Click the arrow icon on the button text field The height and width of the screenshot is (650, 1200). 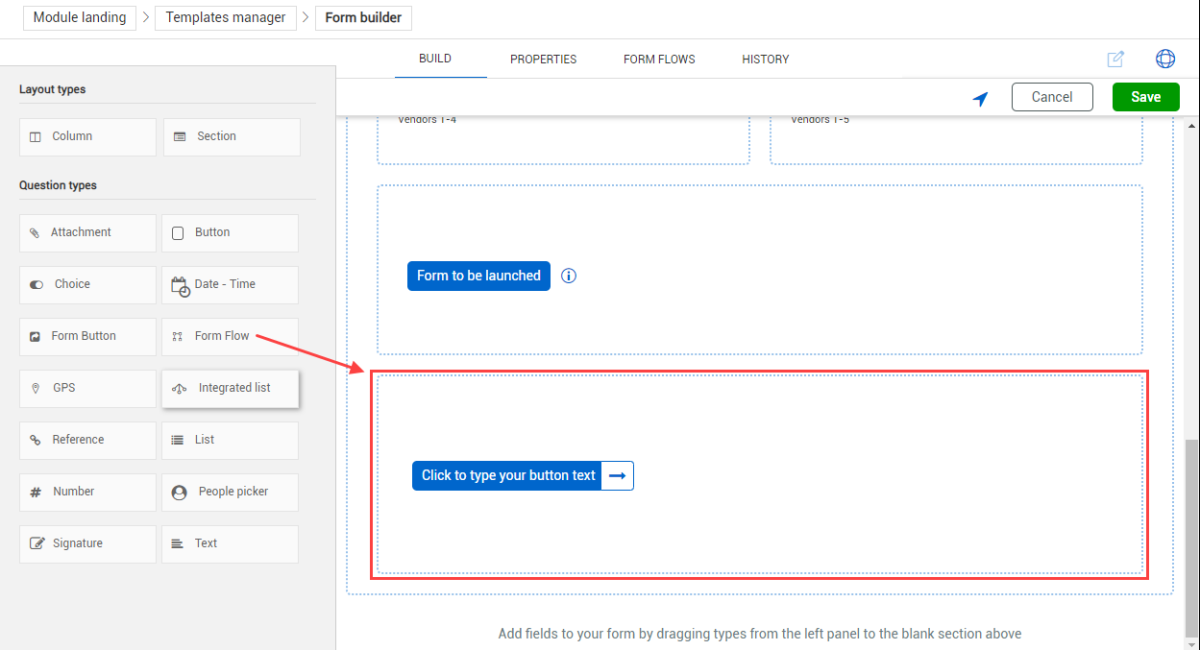(618, 476)
